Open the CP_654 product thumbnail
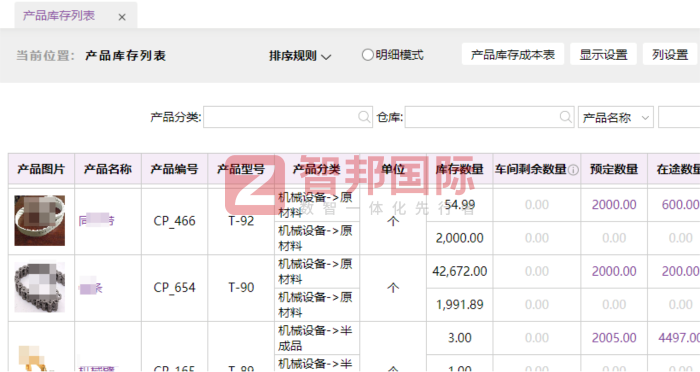The width and height of the screenshot is (700, 372). tap(40, 287)
